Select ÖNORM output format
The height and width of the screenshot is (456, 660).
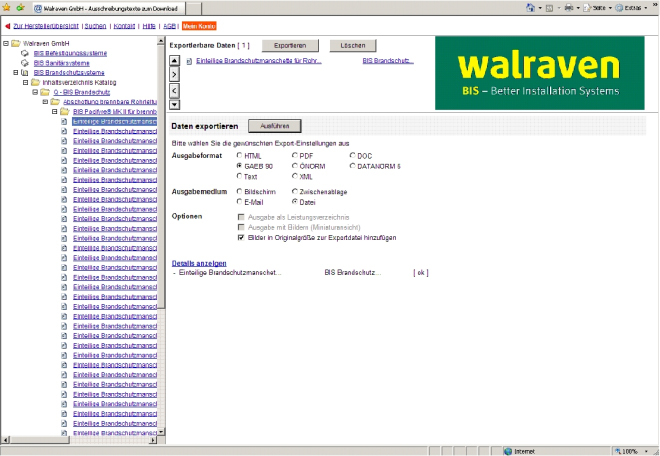pos(295,166)
